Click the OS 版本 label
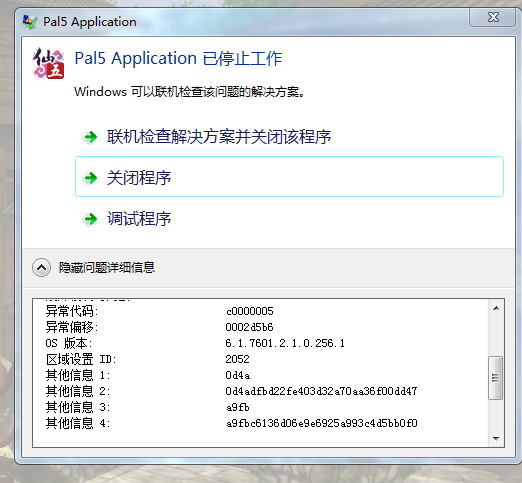This screenshot has height=483, width=522. pos(69,343)
